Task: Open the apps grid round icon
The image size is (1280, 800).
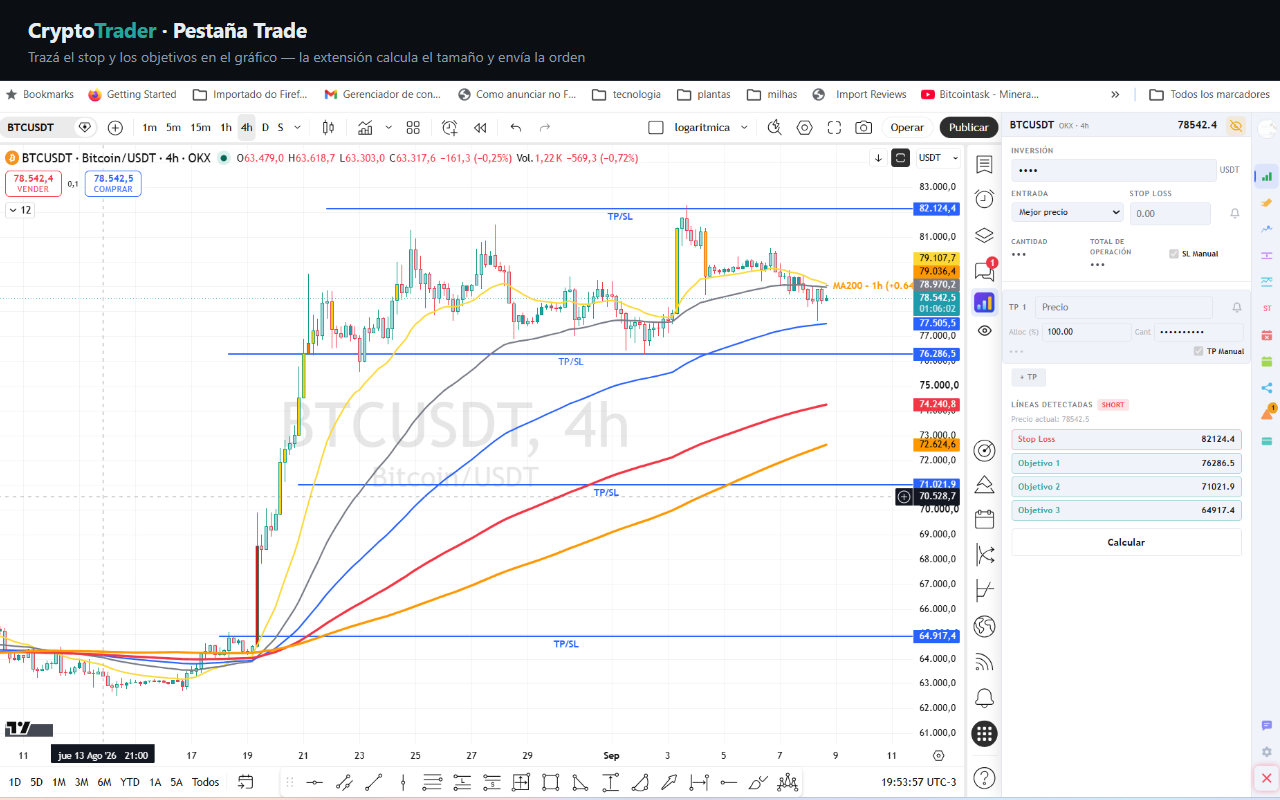Action: point(984,734)
